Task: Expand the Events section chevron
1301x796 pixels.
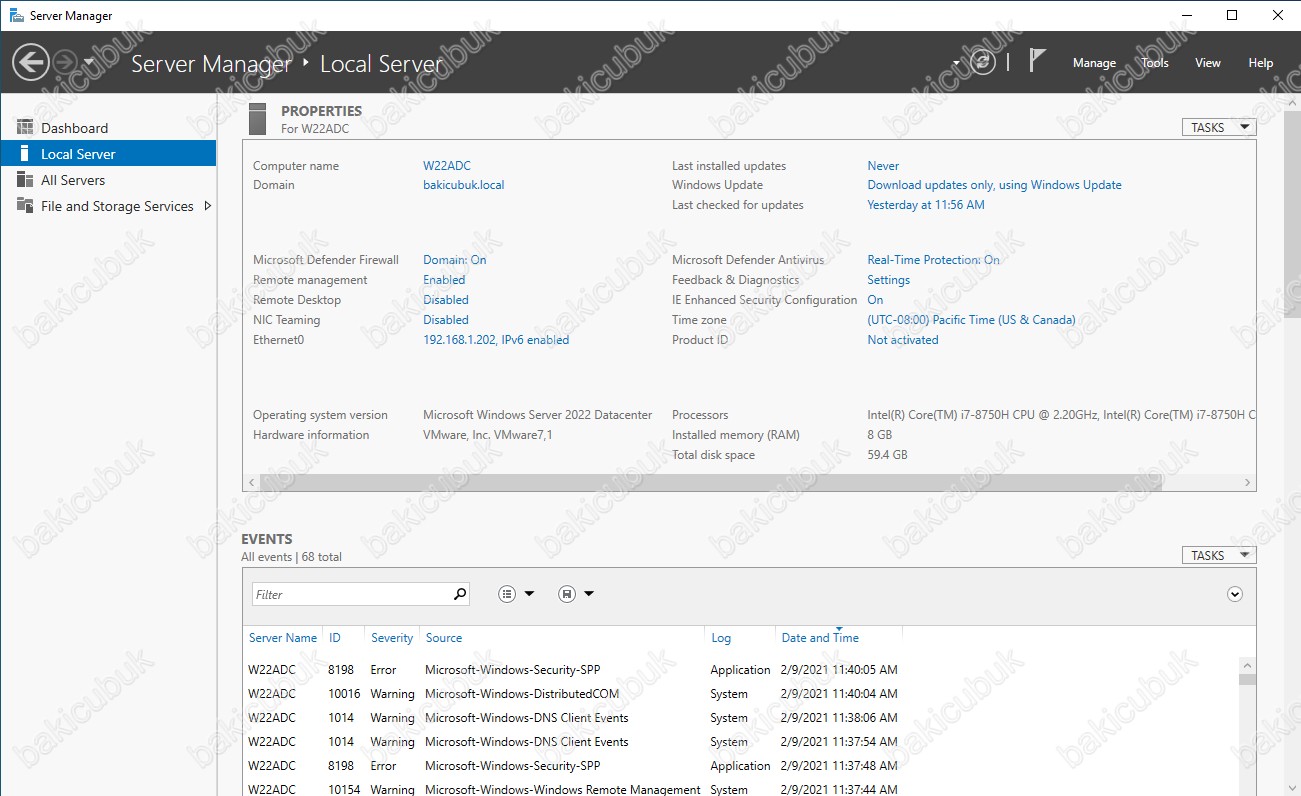Action: coord(1235,594)
